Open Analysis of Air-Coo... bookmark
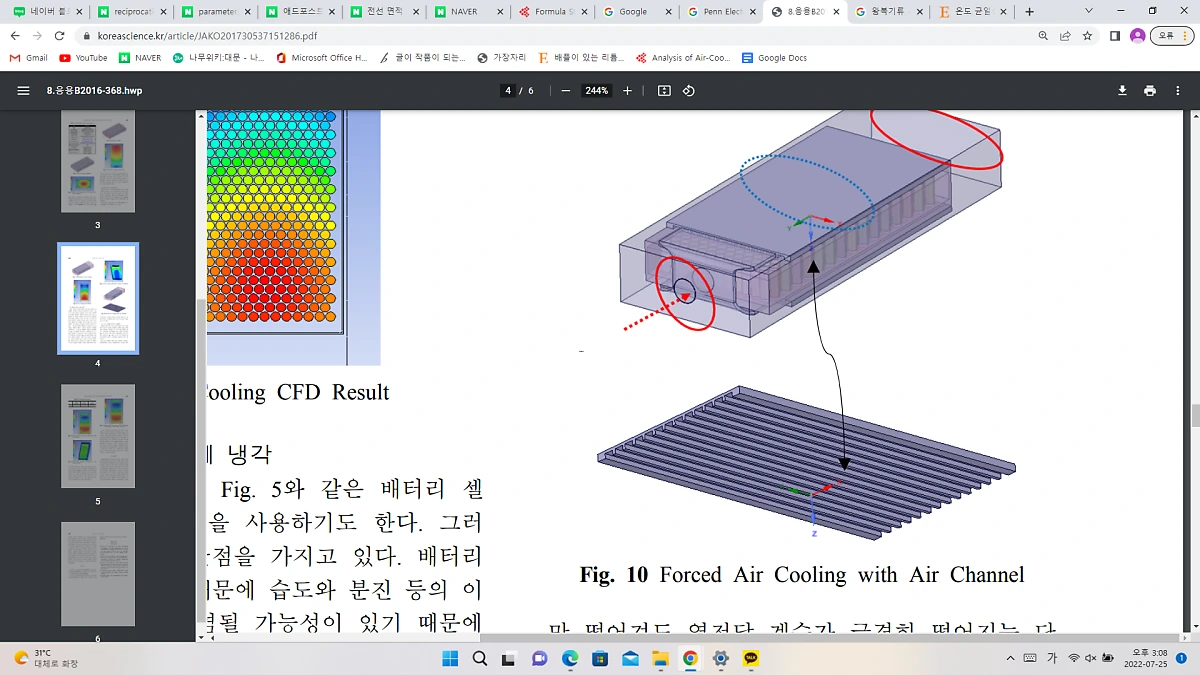The height and width of the screenshot is (675, 1200). [x=684, y=58]
